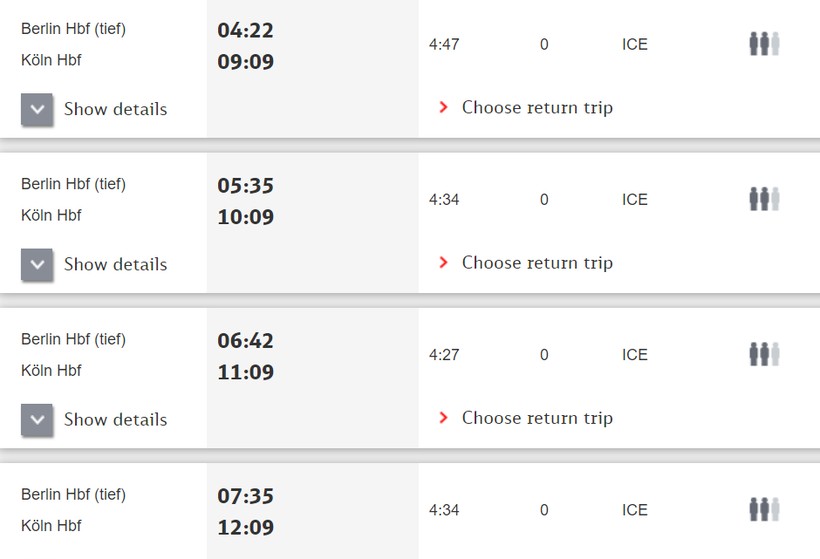Click Berlin Hbf (tief) in last connection
The image size is (820, 559).
[73, 494]
